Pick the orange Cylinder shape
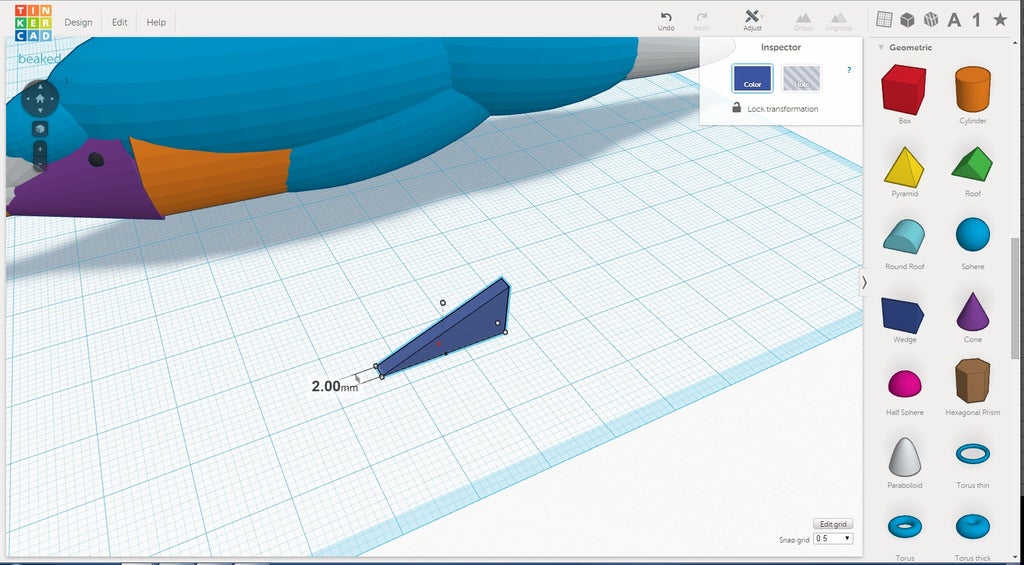 (973, 89)
